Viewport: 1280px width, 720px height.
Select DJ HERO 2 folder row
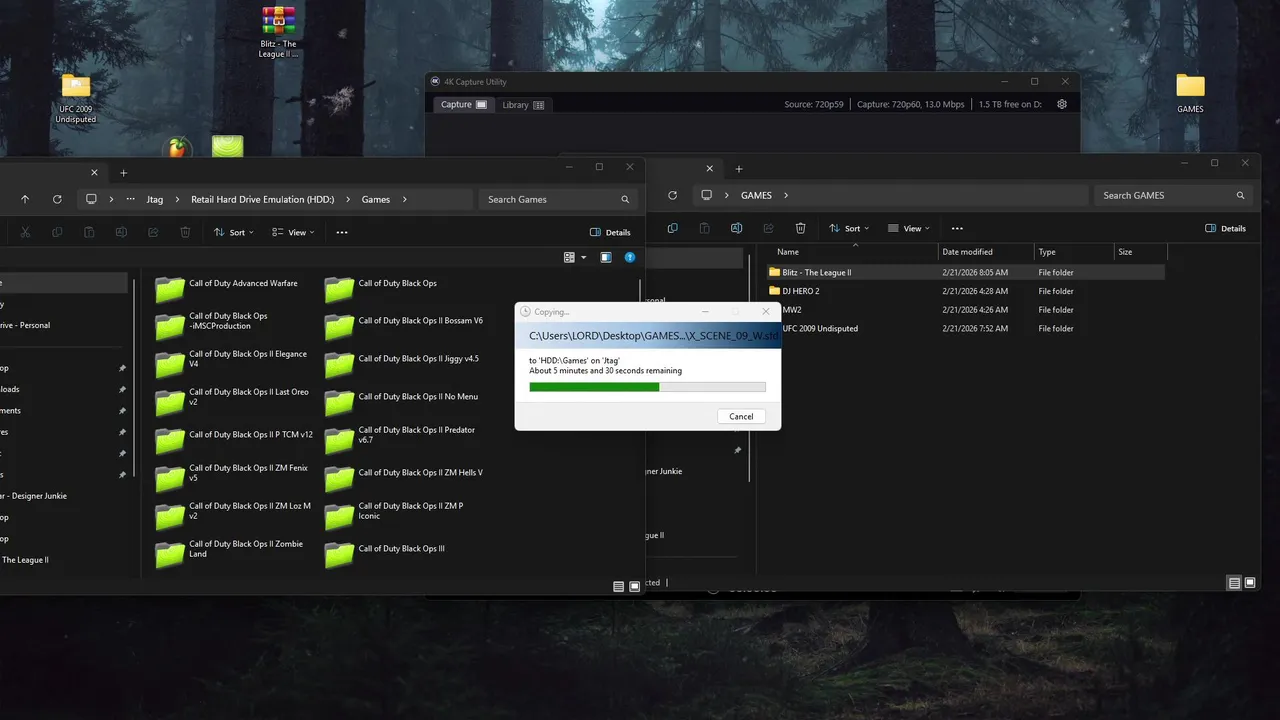pyautogui.click(x=965, y=291)
